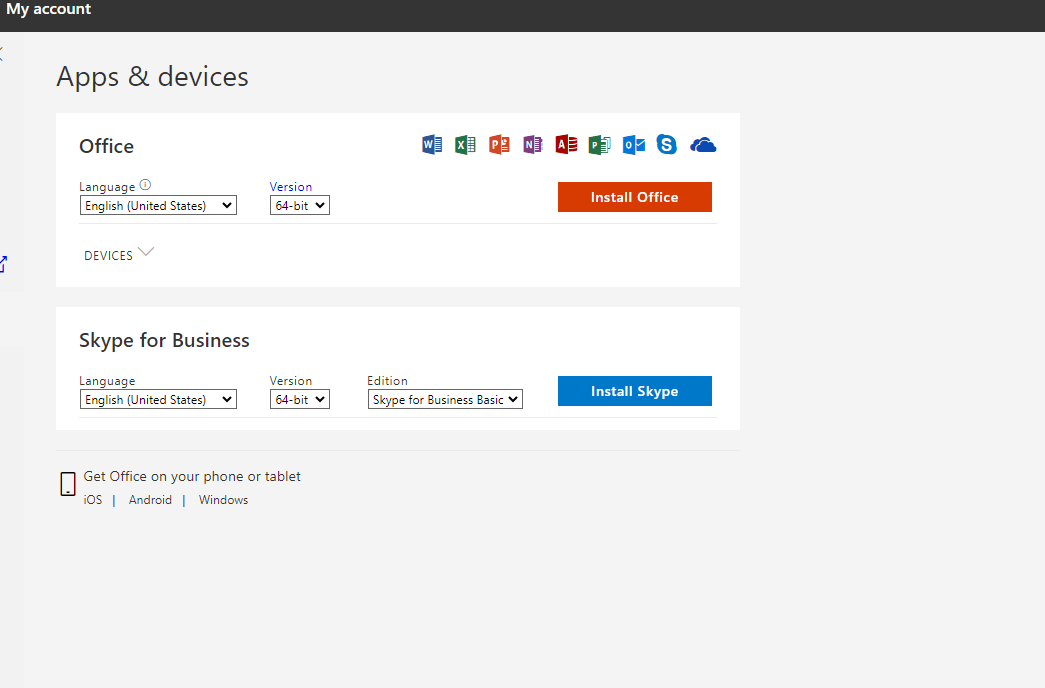The image size is (1045, 688).
Task: Click the Word app icon
Action: [x=431, y=144]
